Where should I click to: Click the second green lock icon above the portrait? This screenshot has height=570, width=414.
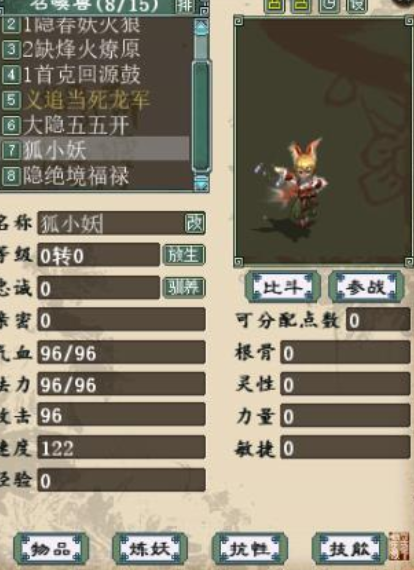pos(302,6)
